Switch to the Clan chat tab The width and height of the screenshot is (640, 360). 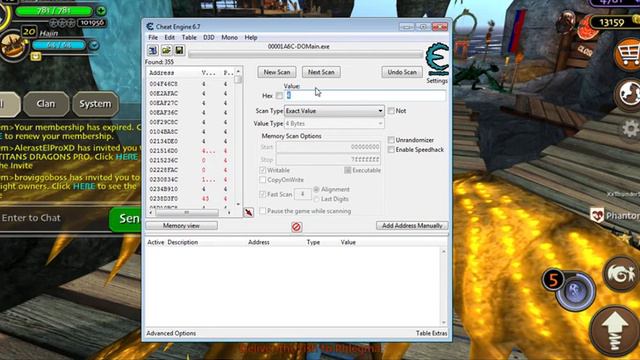pos(46,104)
